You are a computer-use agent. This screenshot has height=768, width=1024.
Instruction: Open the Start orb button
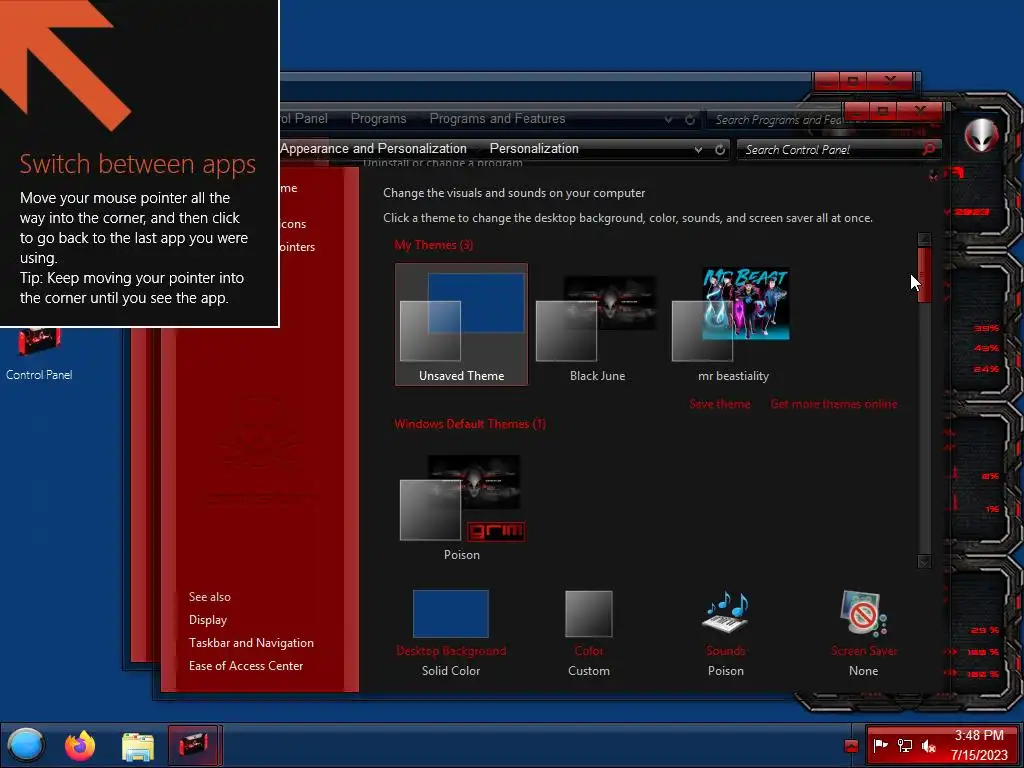(26, 745)
